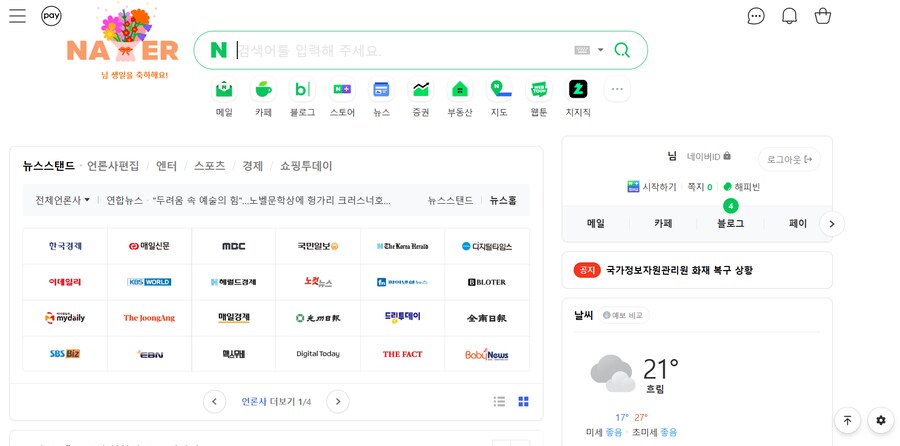
Task: Expand more services with the ellipsis button
Action: pos(617,90)
